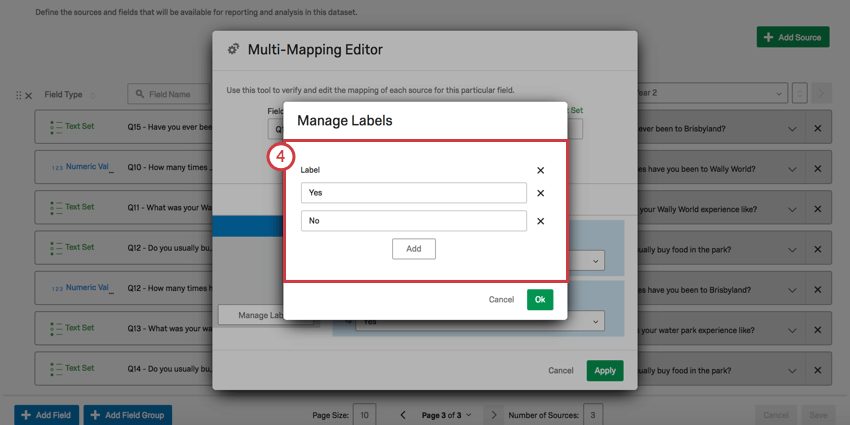
Task: Click the Text Set type icon on Q13 row
Action: tap(55, 329)
